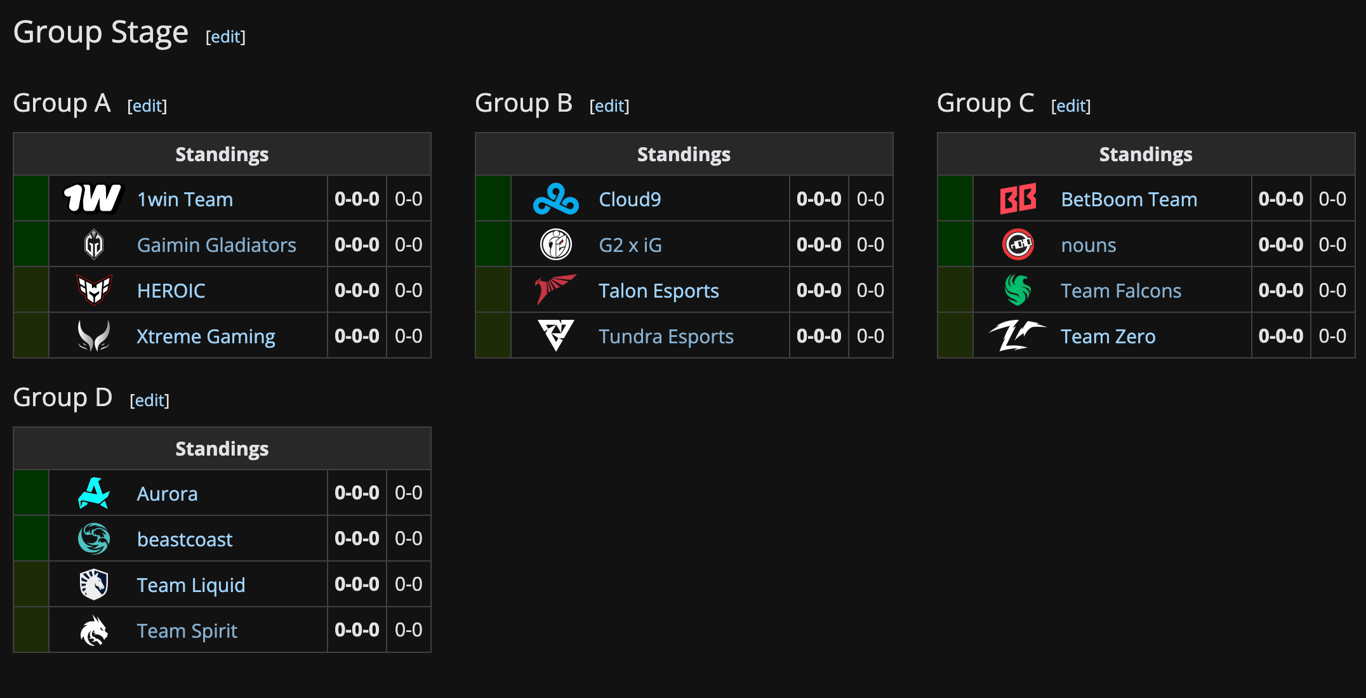Click the Team Zero 0-0 game score
This screenshot has height=698, width=1366.
tap(1333, 336)
